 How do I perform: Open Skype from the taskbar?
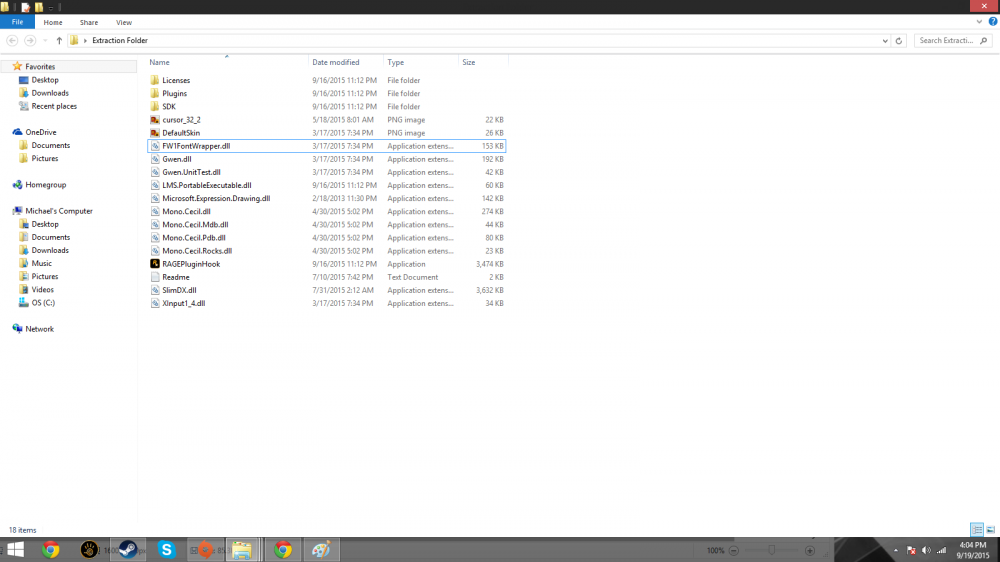point(166,550)
